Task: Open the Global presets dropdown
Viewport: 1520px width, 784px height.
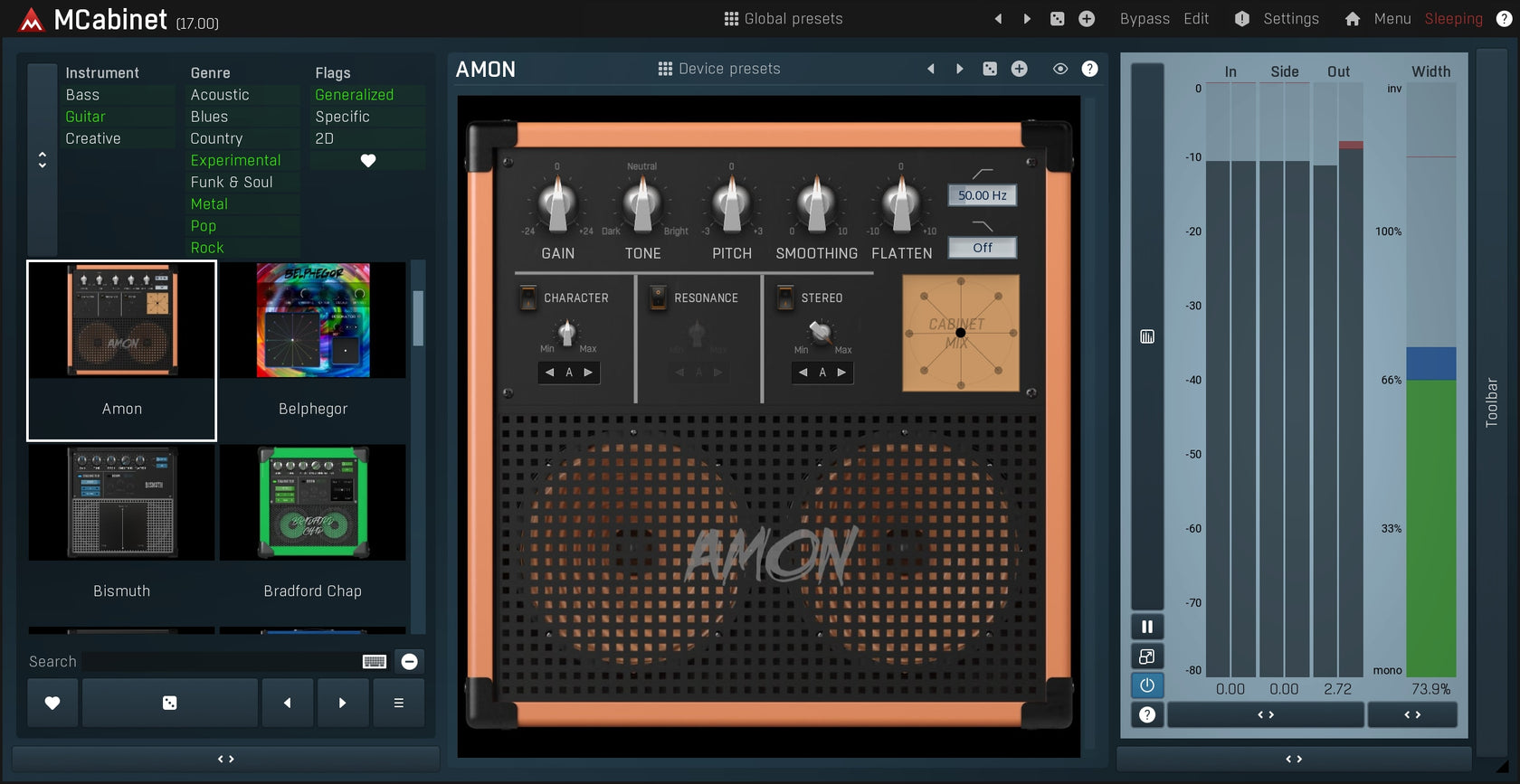Action: [784, 19]
